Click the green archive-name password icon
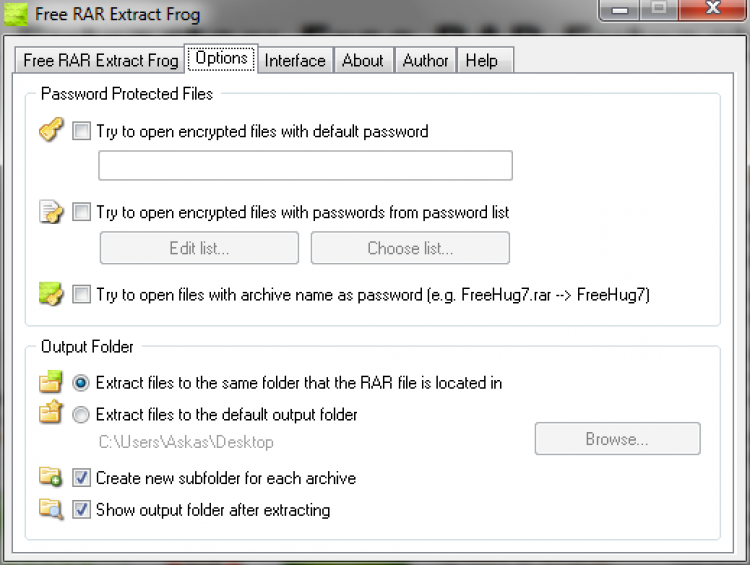Image resolution: width=750 pixels, height=565 pixels. pyautogui.click(x=51, y=294)
